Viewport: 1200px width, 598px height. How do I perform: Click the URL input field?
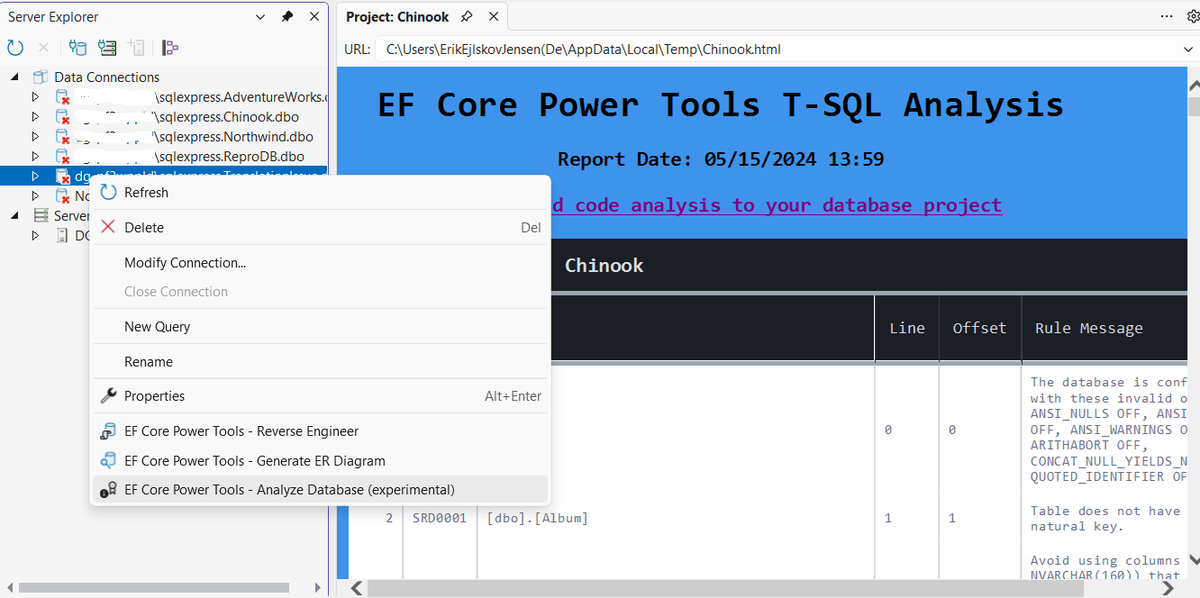(x=776, y=49)
